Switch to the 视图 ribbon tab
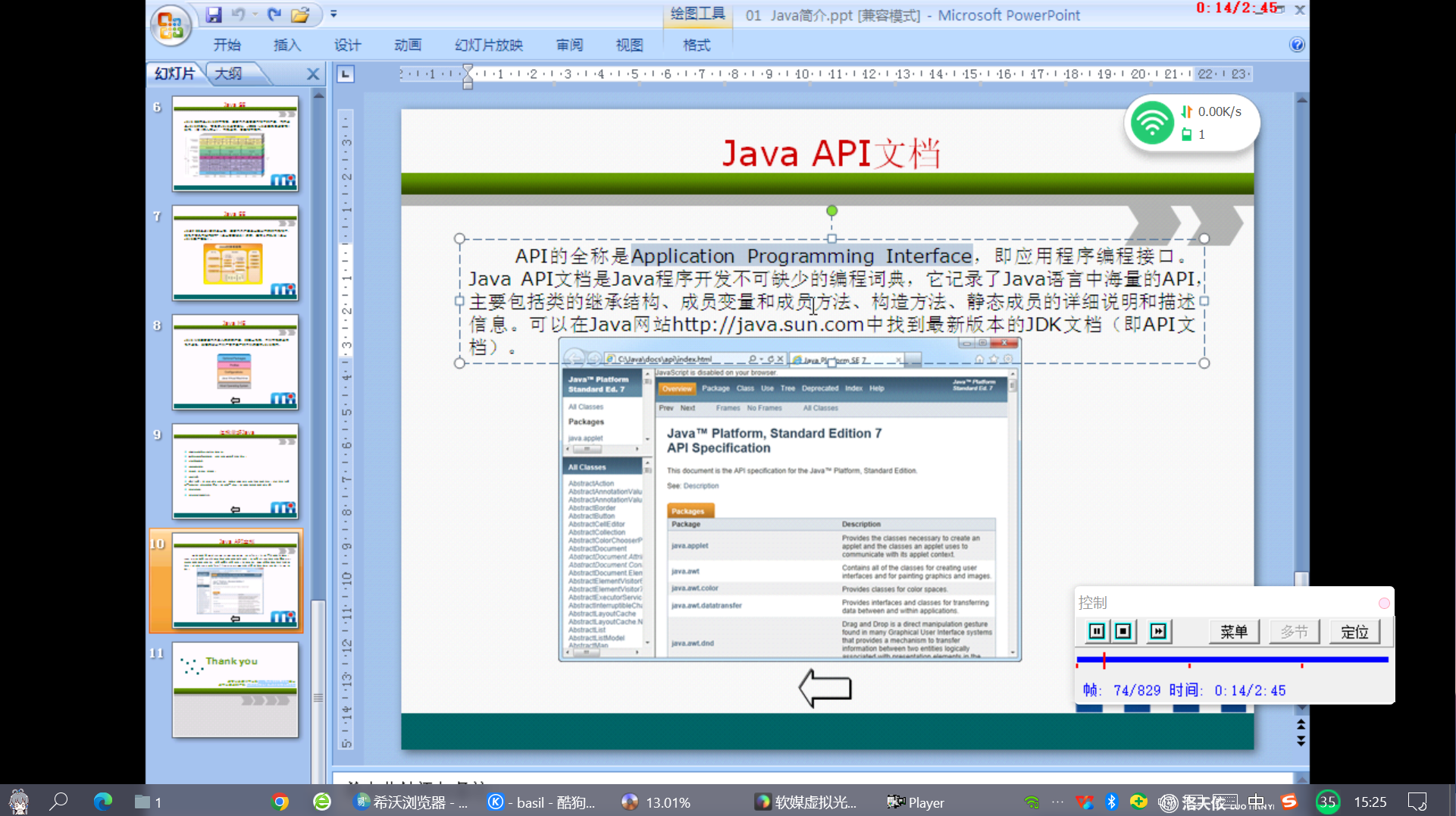 (629, 45)
